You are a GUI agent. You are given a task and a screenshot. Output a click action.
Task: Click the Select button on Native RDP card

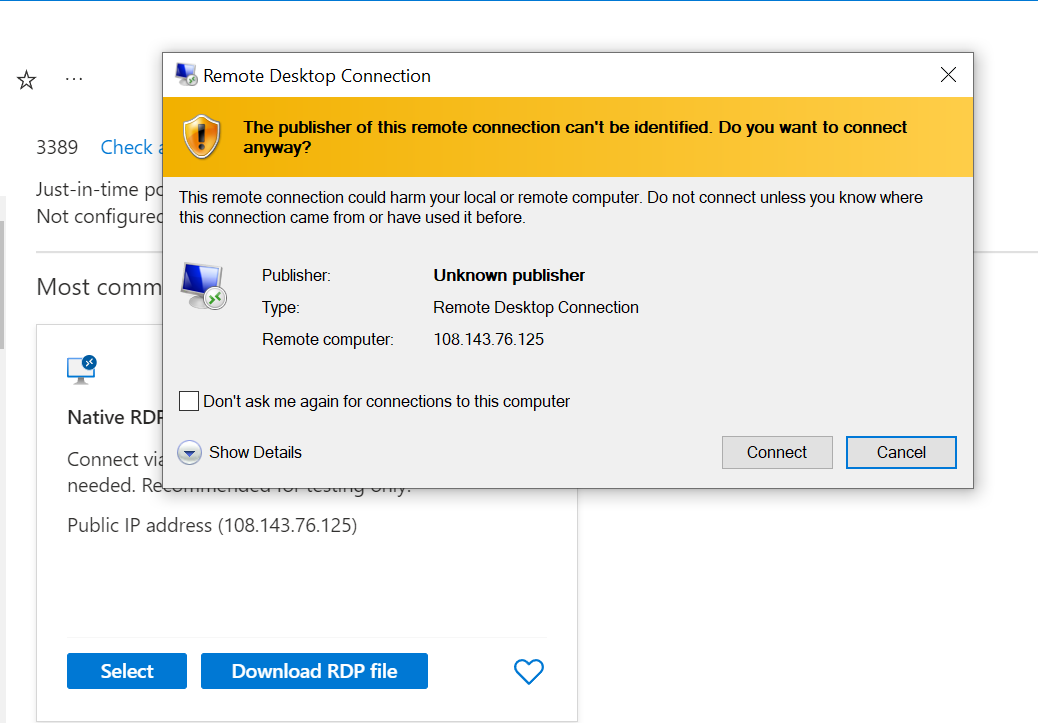pyautogui.click(x=127, y=671)
